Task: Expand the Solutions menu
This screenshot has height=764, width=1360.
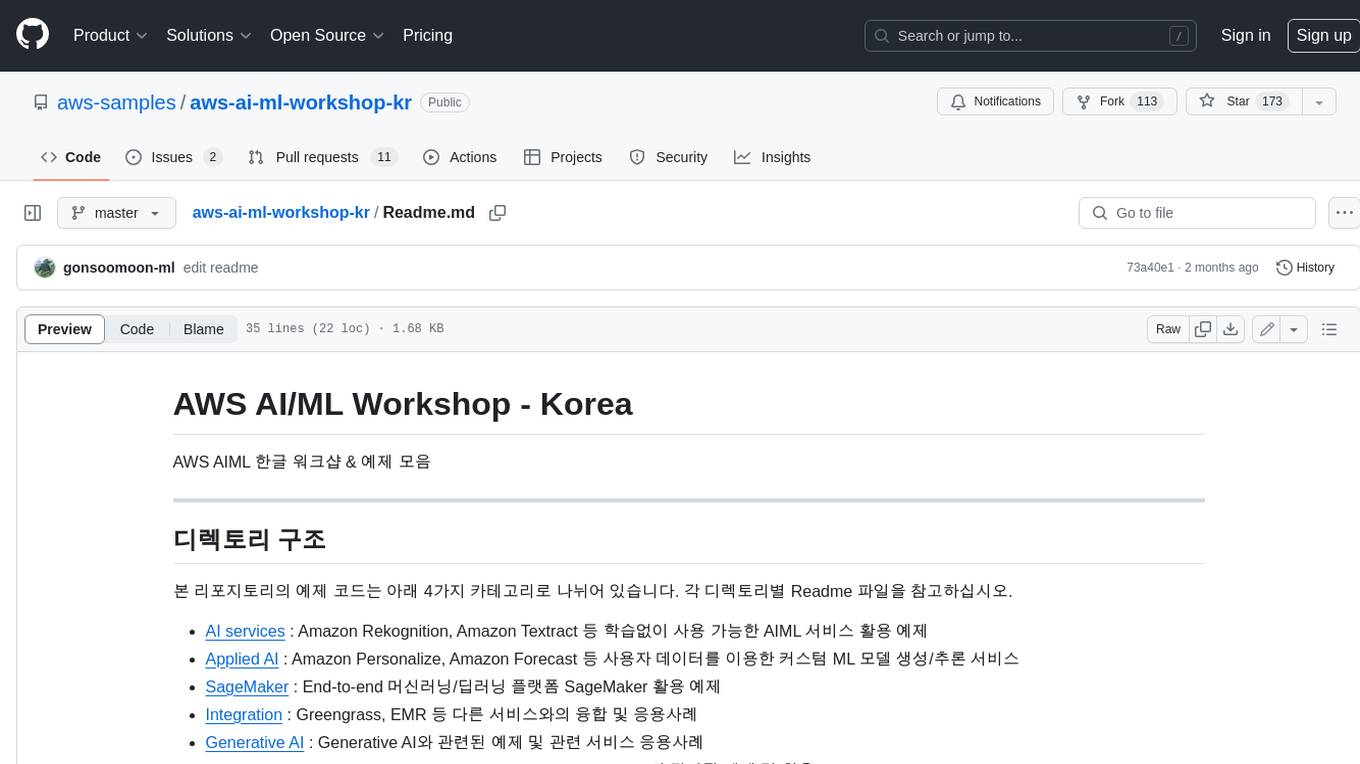Action: 209,35
